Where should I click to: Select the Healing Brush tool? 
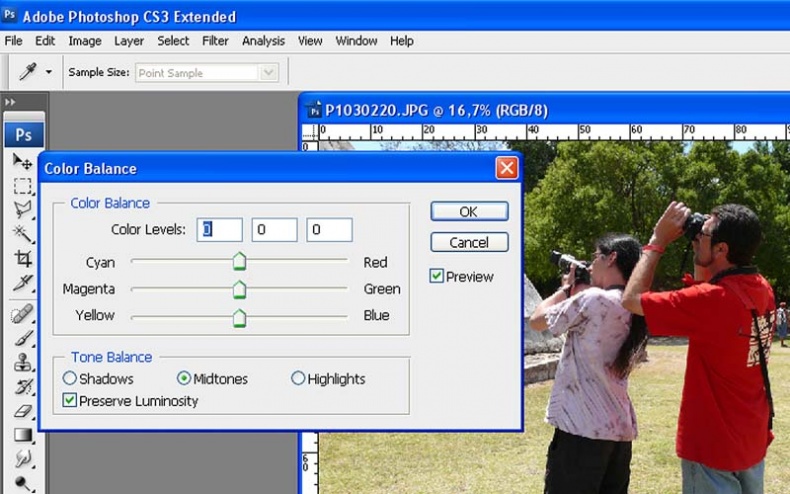pos(22,314)
